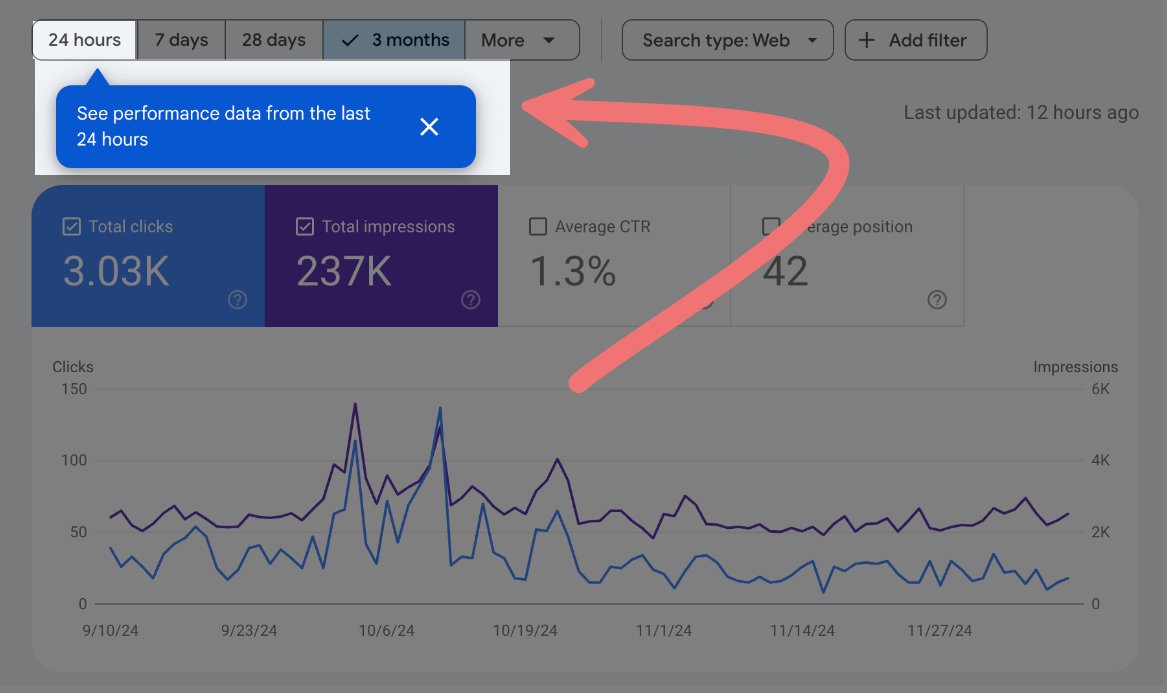This screenshot has height=693, width=1167.
Task: Click the 42 average position value
Action: click(x=785, y=271)
